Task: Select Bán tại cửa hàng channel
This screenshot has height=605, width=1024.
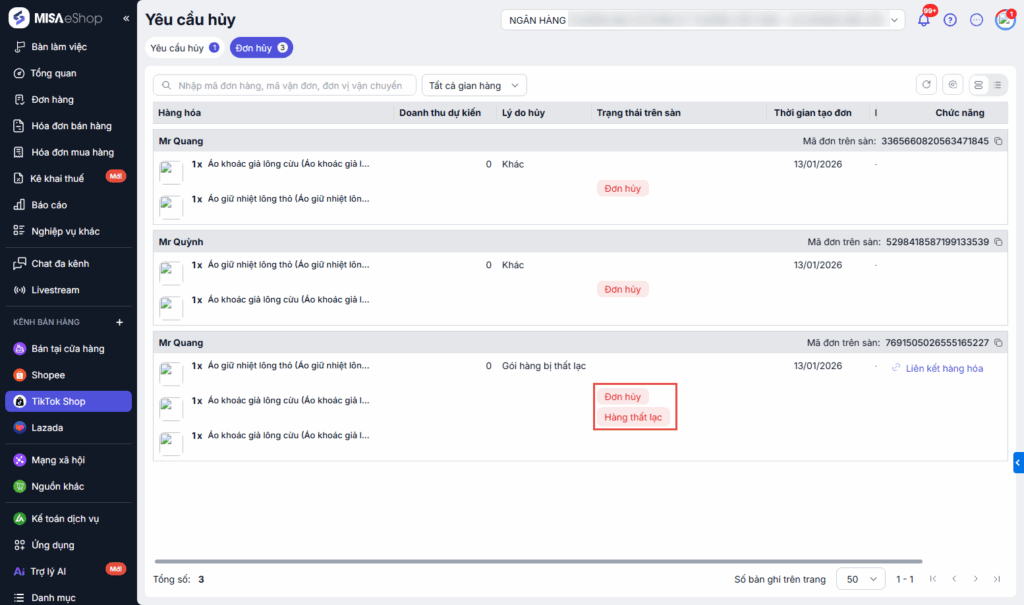Action: point(69,349)
